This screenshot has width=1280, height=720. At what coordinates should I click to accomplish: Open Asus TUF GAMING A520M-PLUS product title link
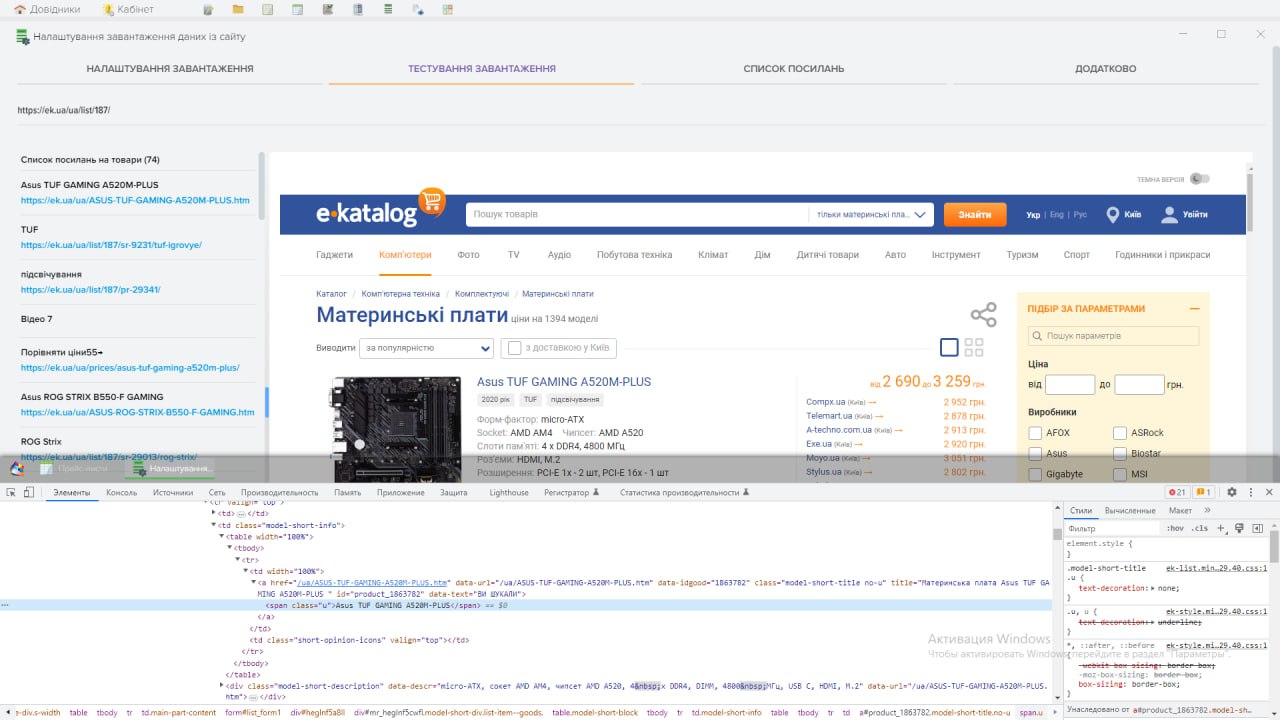coord(564,382)
